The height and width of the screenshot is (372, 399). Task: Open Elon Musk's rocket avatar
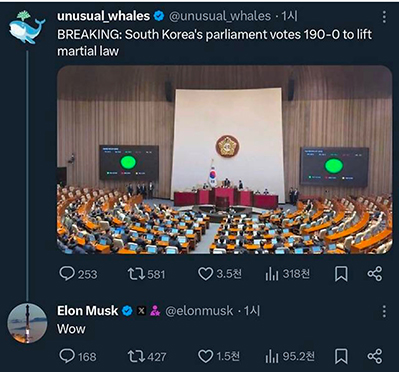[27, 323]
